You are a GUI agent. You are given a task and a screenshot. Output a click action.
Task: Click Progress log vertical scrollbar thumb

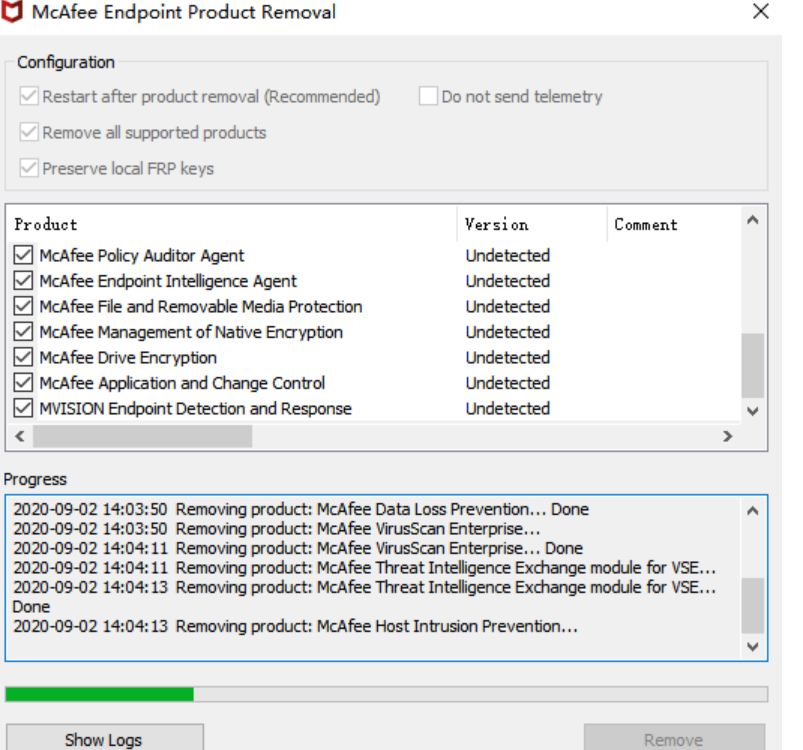(753, 606)
